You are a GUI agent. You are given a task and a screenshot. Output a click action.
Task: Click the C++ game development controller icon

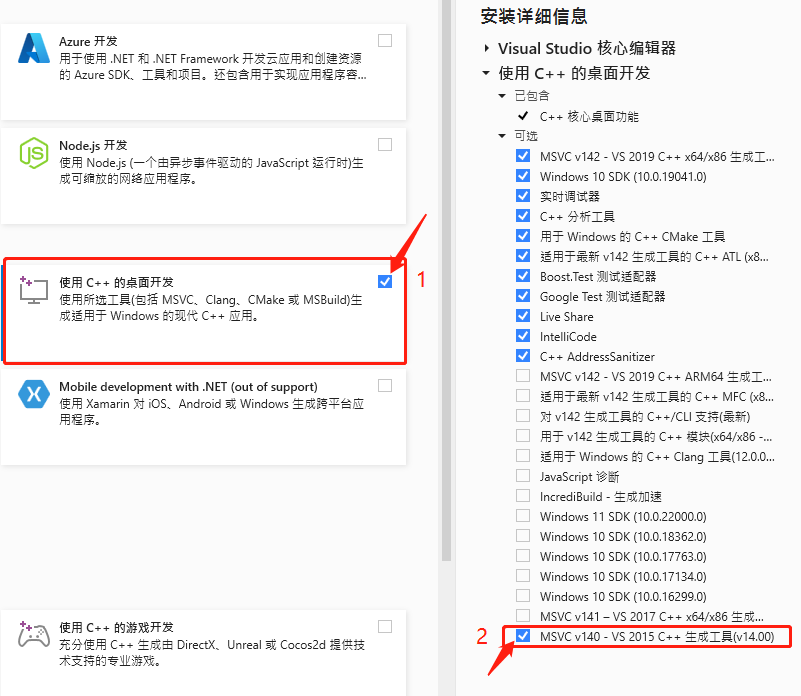pos(34,635)
